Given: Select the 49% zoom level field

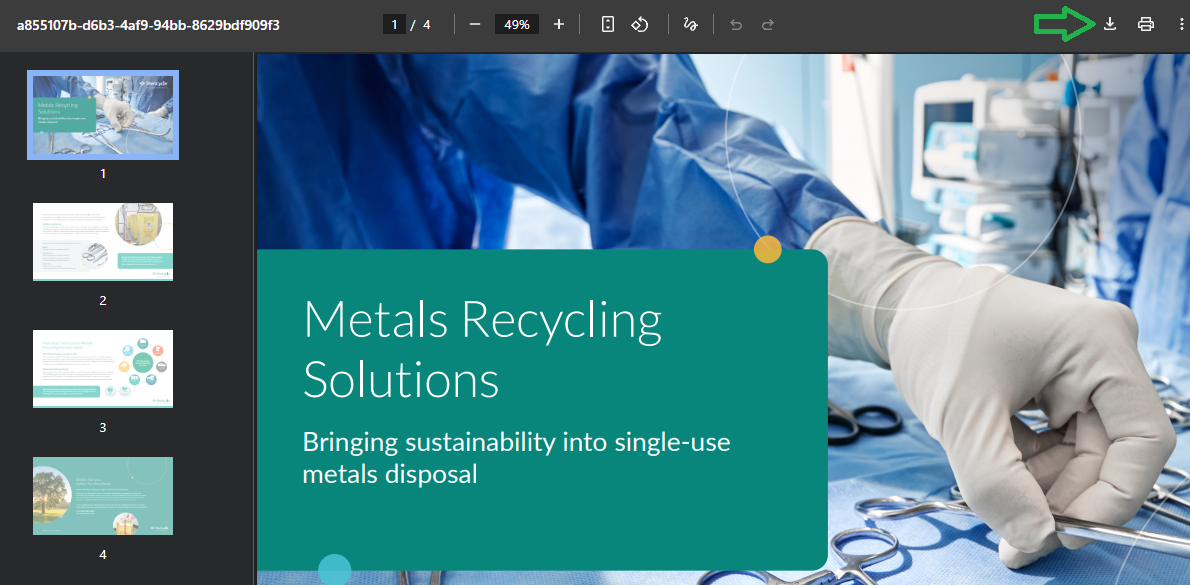Looking at the screenshot, I should click(517, 24).
